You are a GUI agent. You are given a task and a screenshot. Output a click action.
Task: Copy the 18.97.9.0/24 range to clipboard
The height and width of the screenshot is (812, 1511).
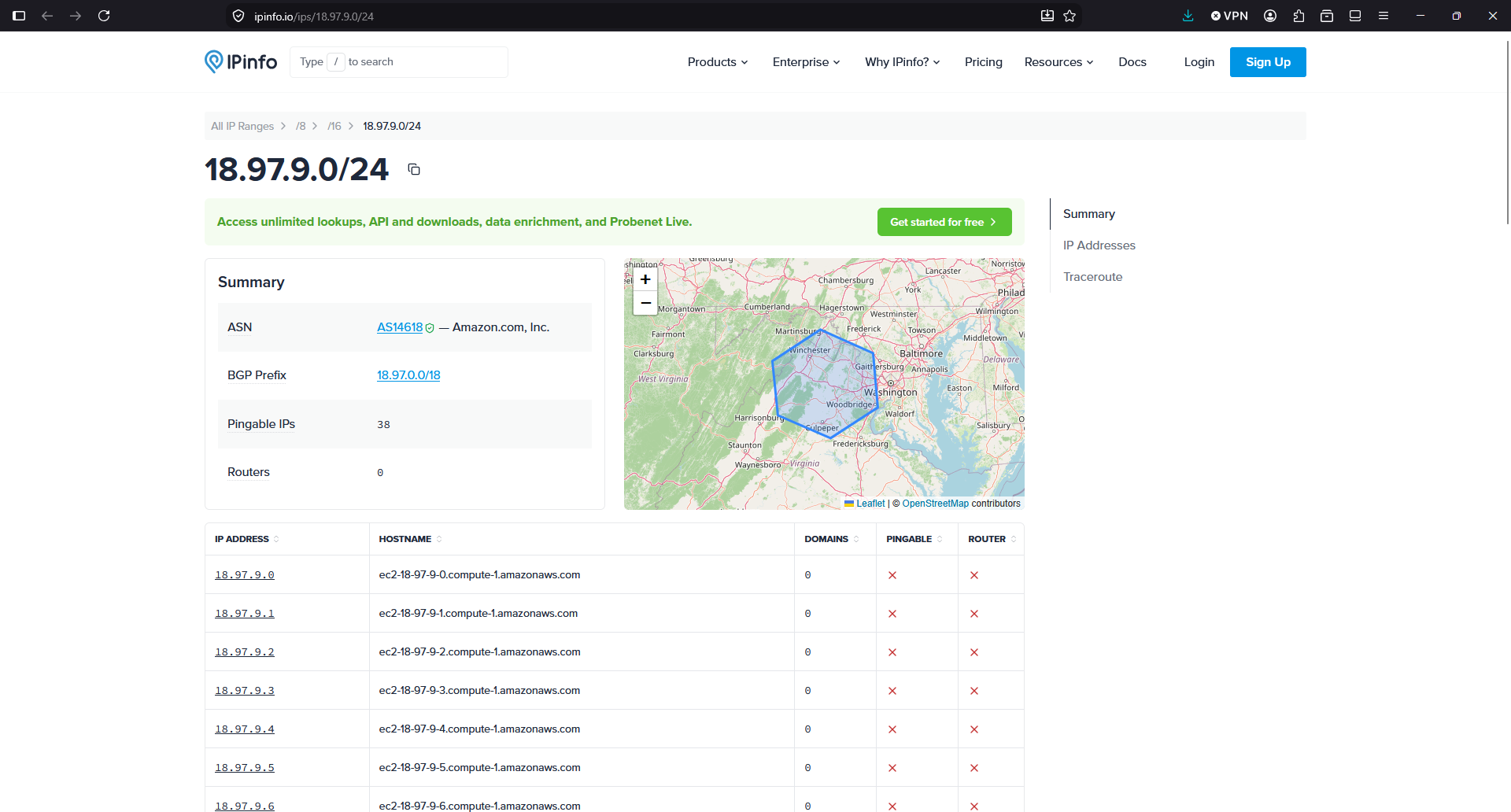[414, 169]
